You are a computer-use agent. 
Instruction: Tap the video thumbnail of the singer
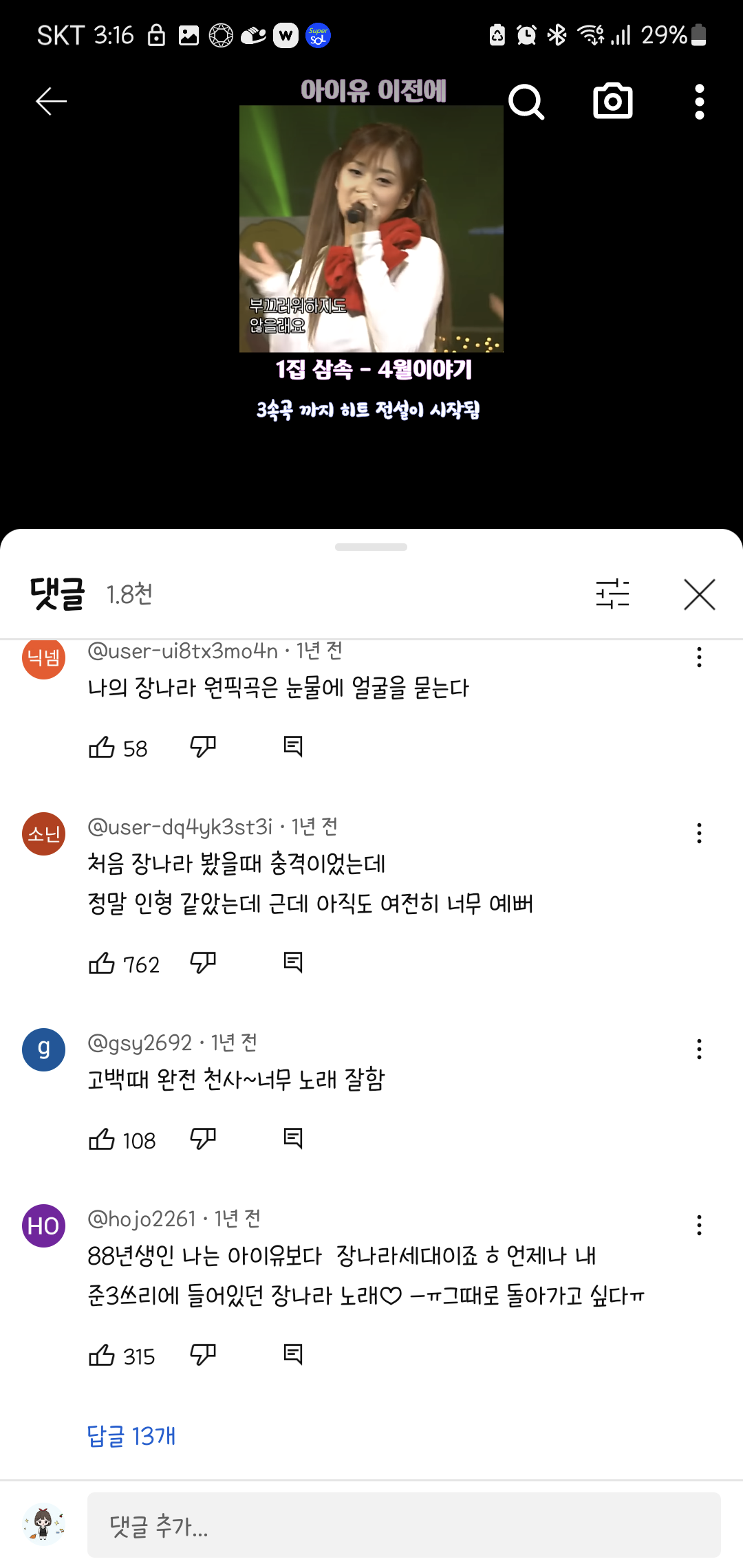(x=371, y=229)
